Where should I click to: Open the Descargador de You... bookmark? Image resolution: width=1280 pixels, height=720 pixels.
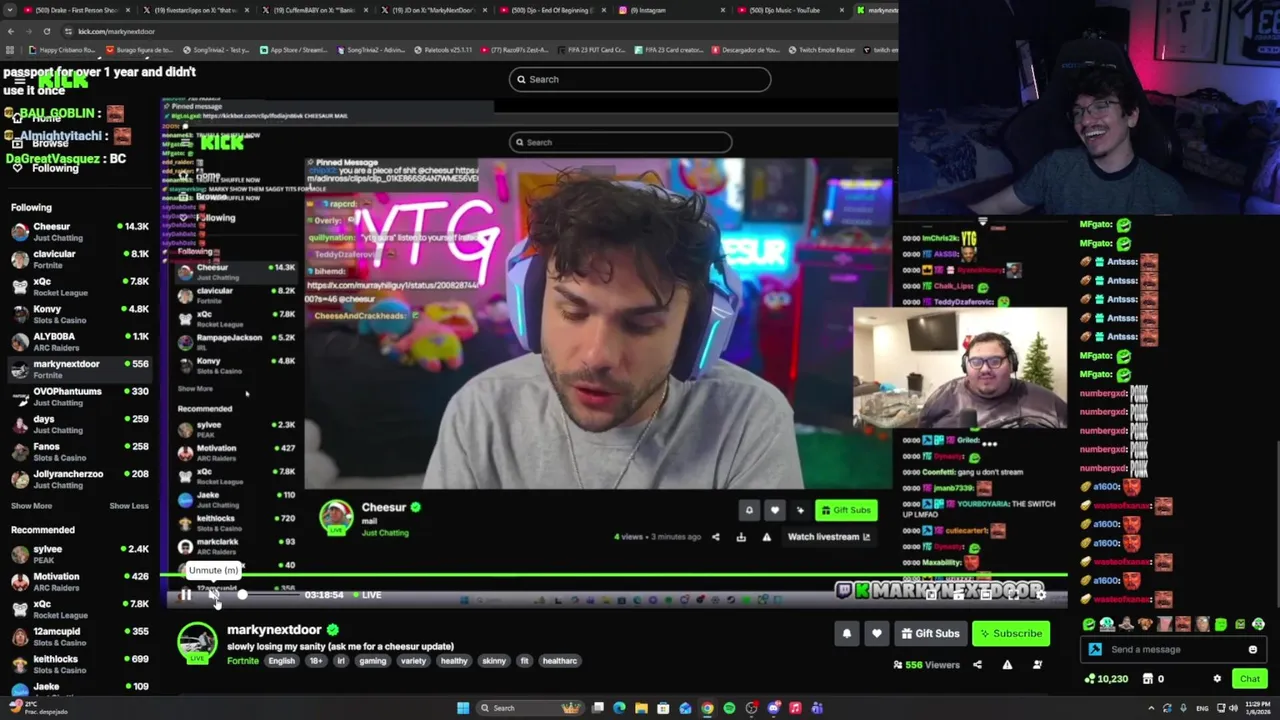coord(745,50)
